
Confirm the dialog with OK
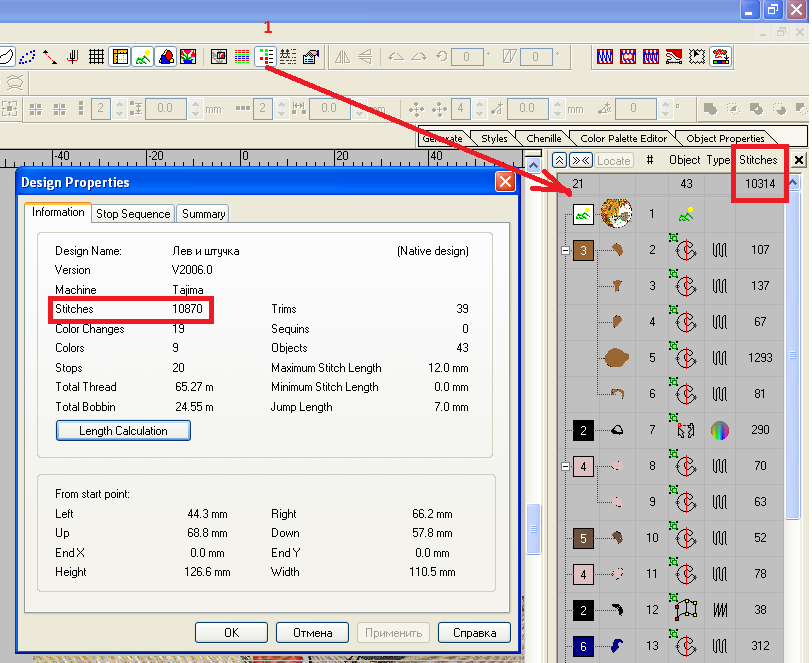point(231,633)
